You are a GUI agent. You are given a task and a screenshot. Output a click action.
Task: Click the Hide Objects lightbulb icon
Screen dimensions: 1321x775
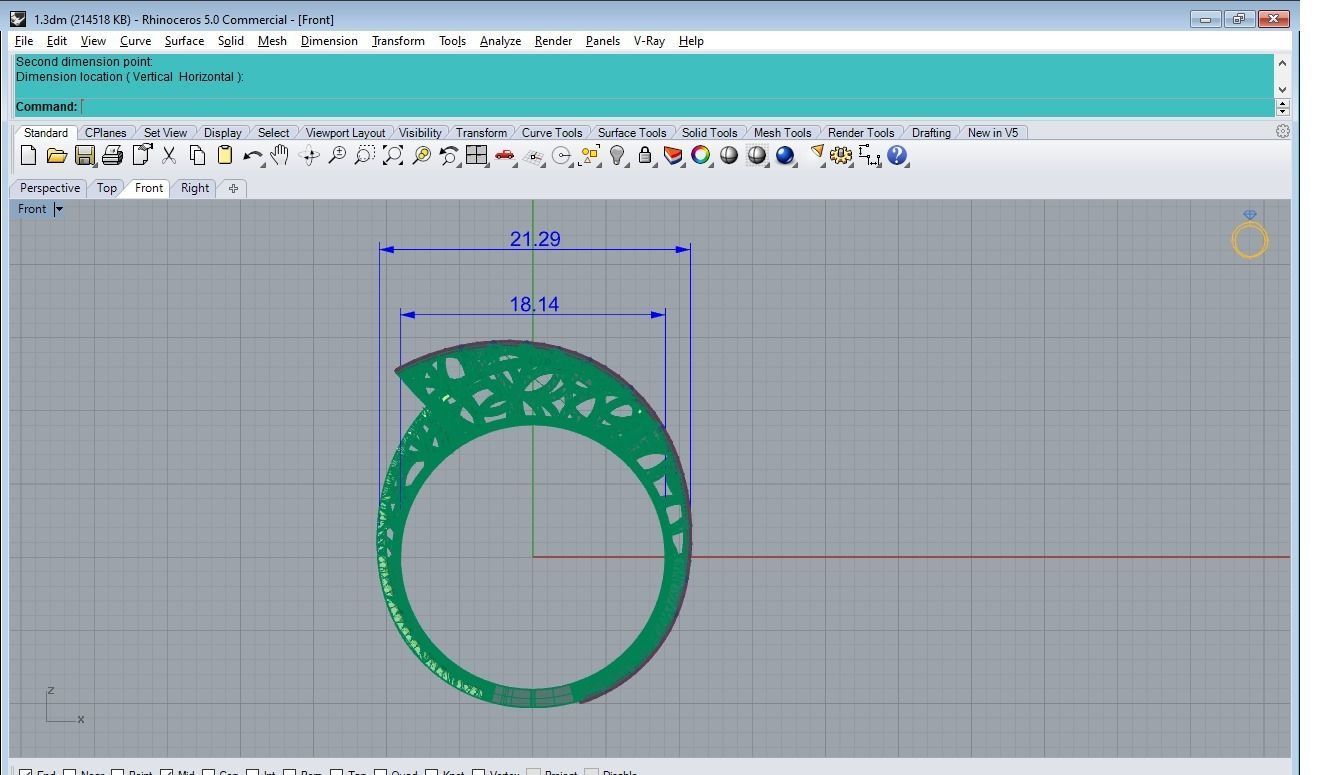pyautogui.click(x=617, y=155)
